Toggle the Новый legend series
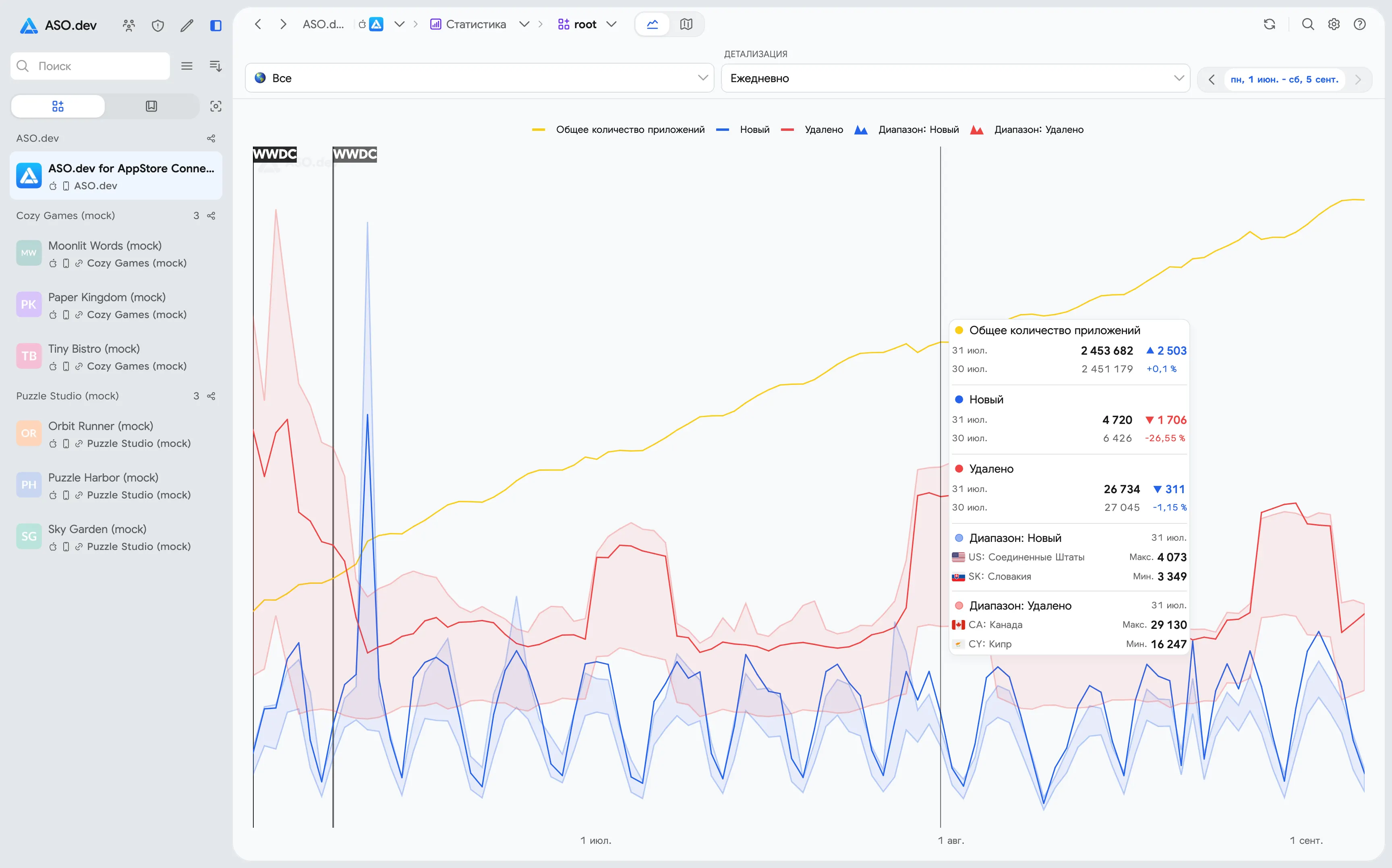Screen dimensions: 1392x868 click(743, 130)
